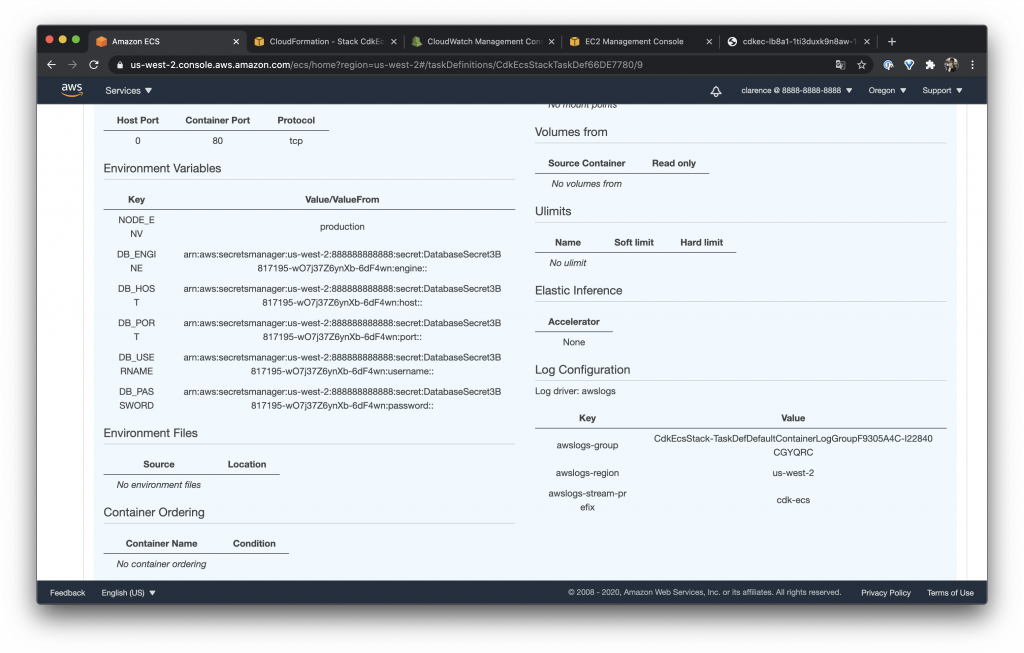The height and width of the screenshot is (653, 1024).
Task: Click the AWS logo home icon
Action: coord(72,90)
